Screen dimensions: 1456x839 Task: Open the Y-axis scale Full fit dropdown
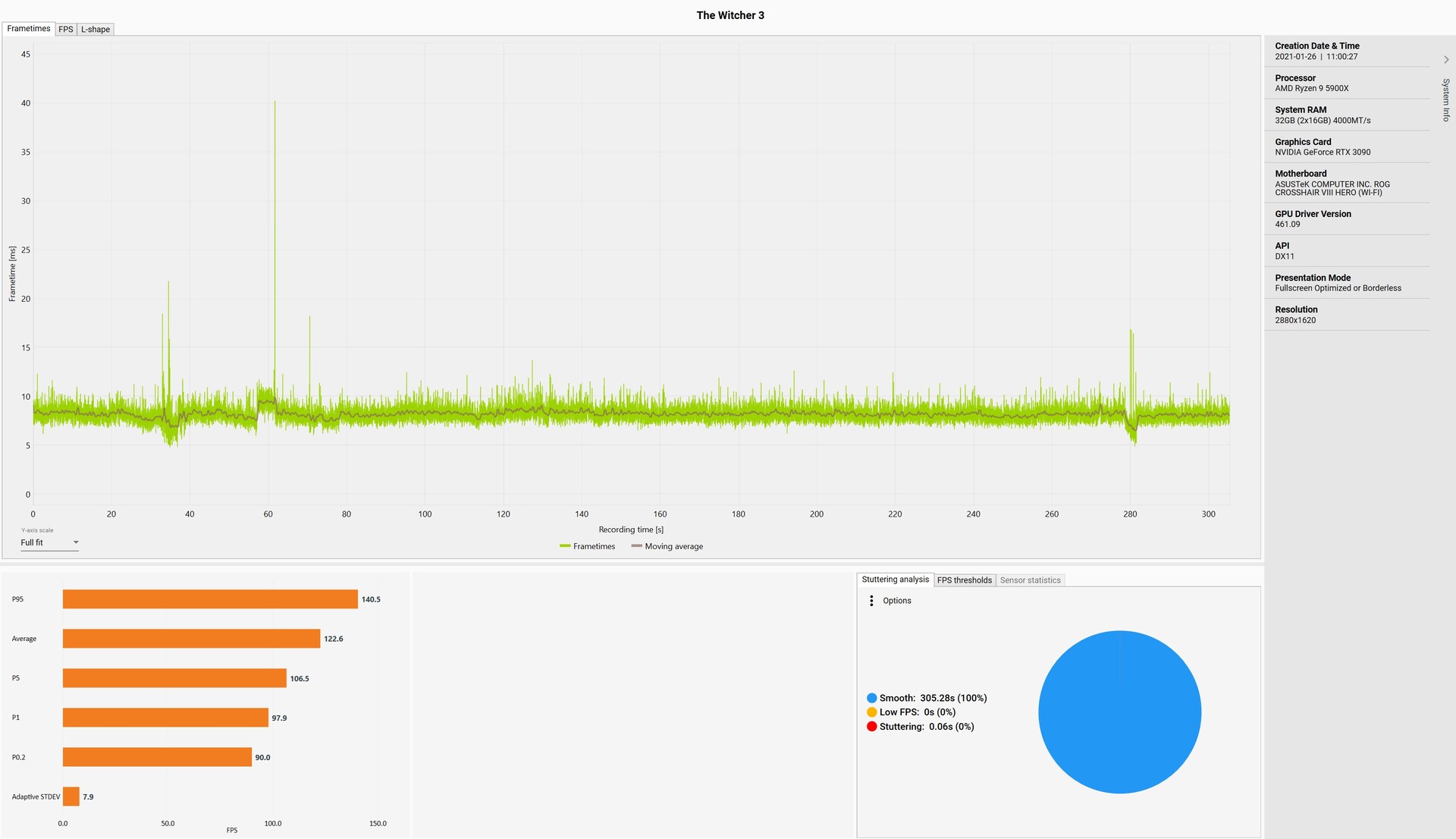point(49,542)
